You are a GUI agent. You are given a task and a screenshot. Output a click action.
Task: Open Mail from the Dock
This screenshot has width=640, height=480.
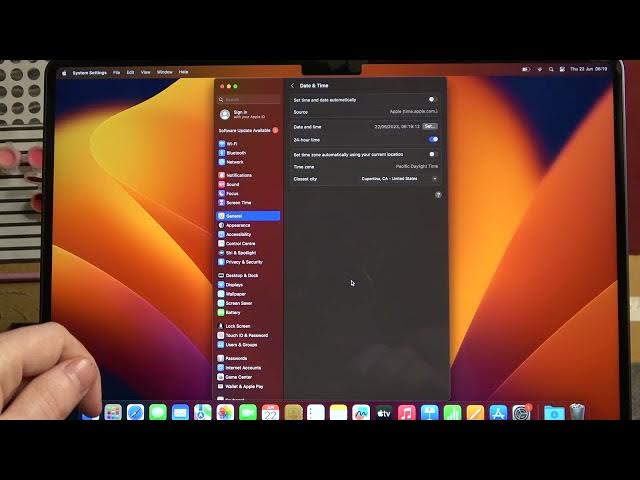[x=180, y=413]
